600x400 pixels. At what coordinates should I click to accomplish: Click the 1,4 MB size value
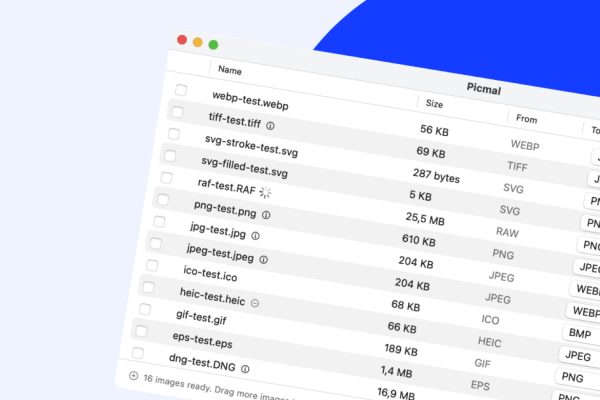[x=396, y=371]
